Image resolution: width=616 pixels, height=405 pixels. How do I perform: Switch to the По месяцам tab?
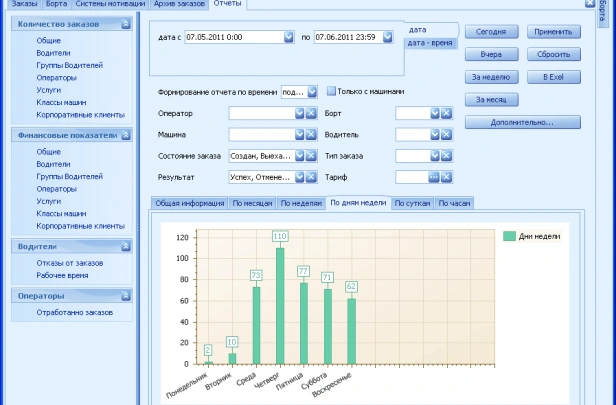pyautogui.click(x=251, y=203)
